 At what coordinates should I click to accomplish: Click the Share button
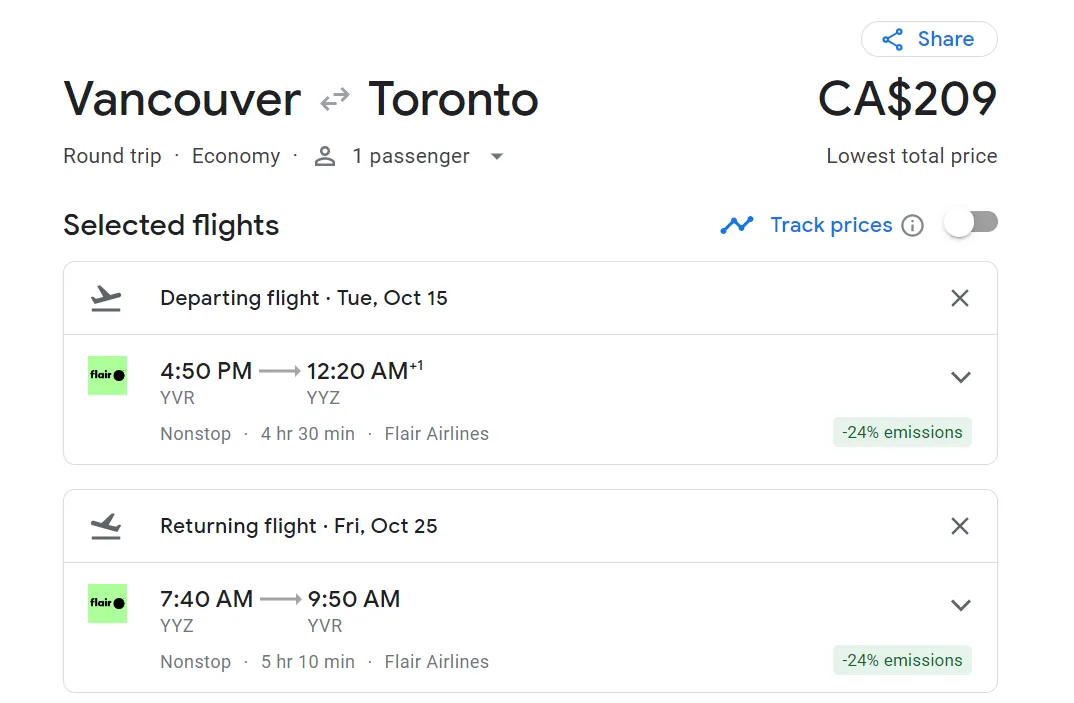click(x=928, y=39)
